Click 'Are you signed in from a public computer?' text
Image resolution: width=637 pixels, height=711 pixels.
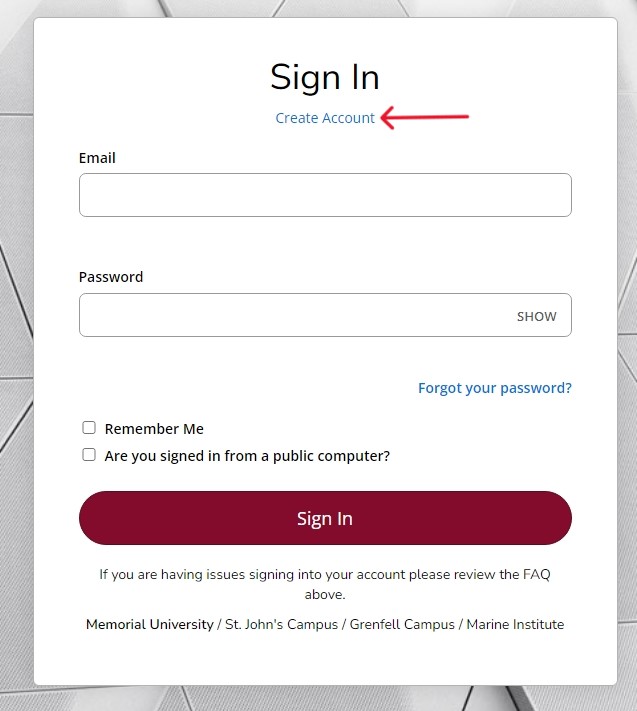[247, 456]
